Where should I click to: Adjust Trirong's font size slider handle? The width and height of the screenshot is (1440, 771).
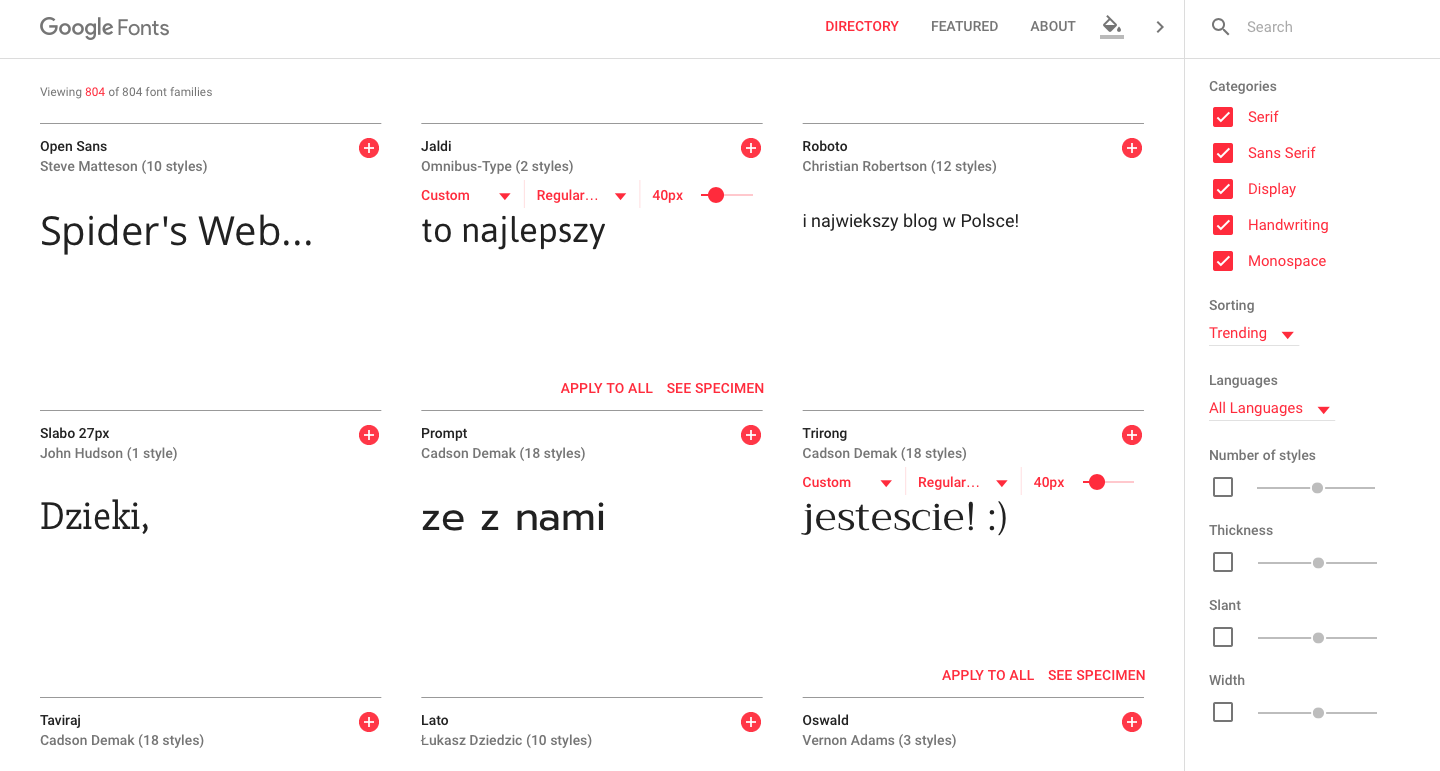(x=1097, y=482)
